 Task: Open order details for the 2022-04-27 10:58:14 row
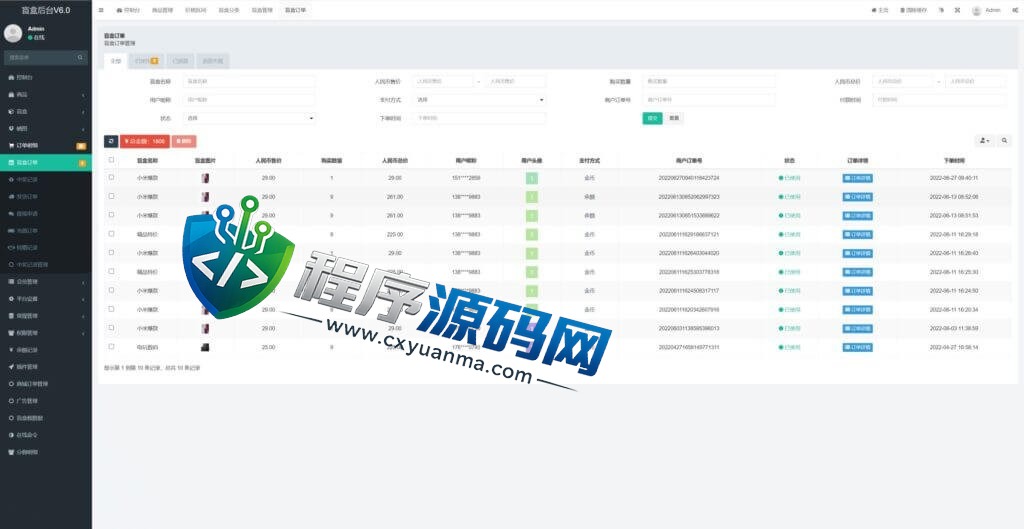point(857,347)
